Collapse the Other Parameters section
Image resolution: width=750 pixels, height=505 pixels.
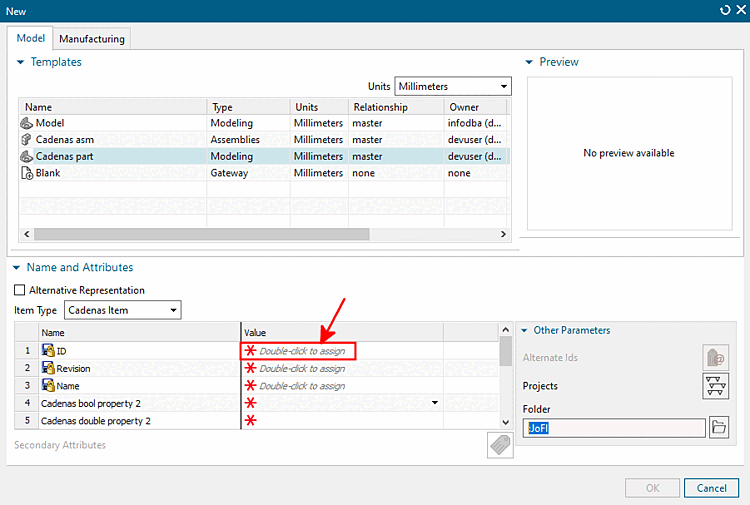(x=524, y=330)
